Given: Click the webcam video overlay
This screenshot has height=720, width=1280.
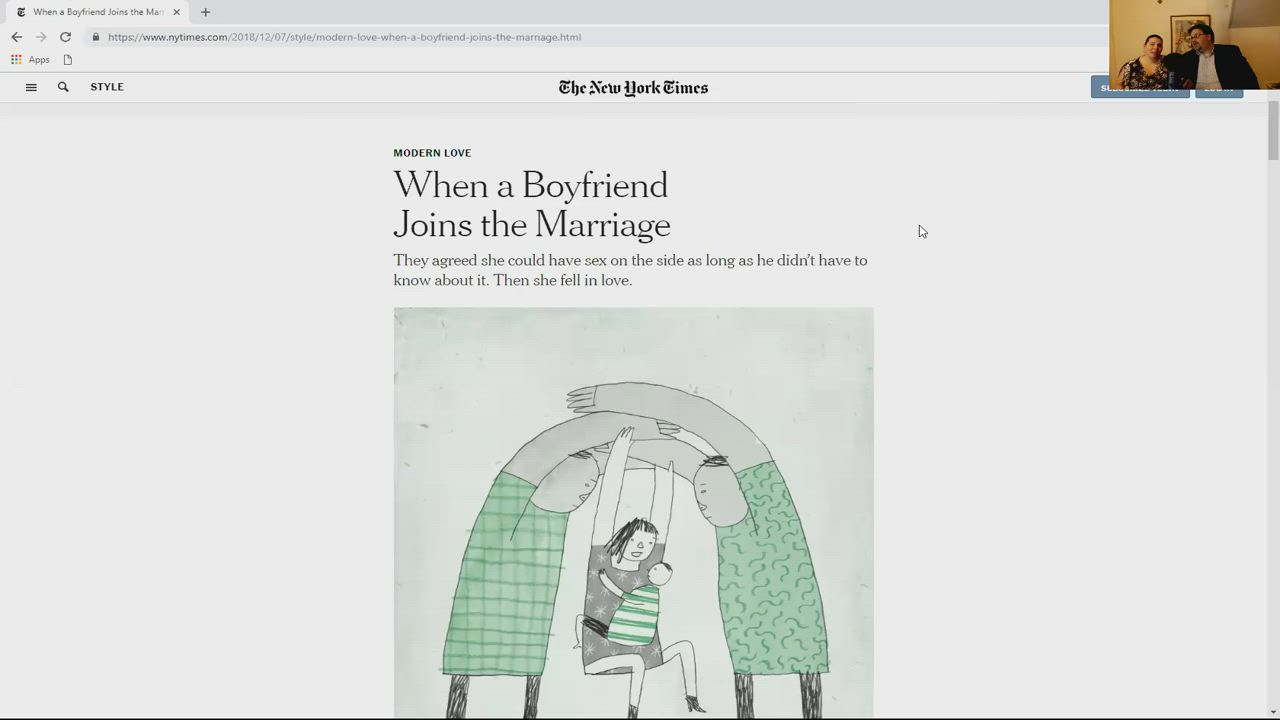Looking at the screenshot, I should tap(1193, 44).
